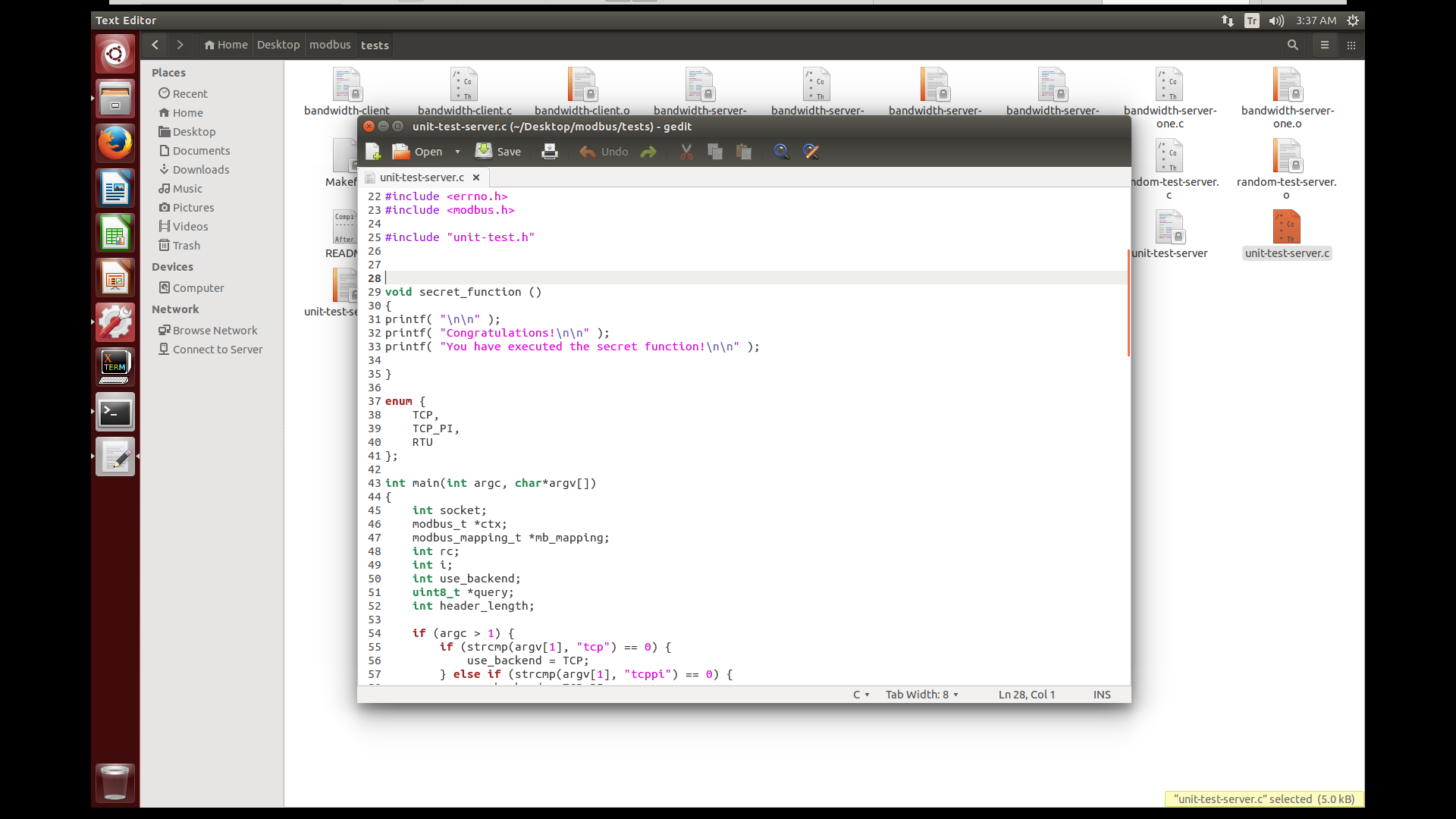Click the Save button in gedit
Viewport: 1456px width, 819px height.
tap(498, 152)
